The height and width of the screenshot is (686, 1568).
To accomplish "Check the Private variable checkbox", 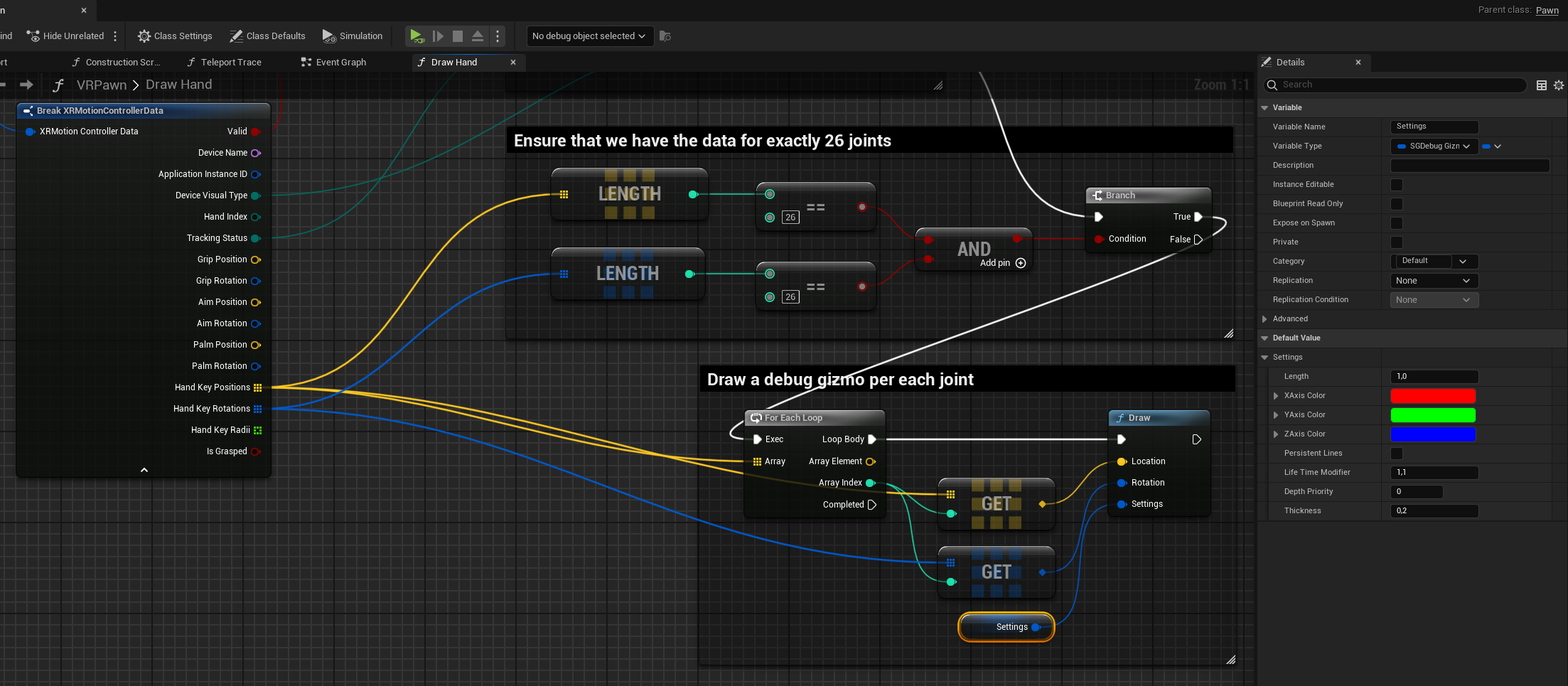I will (x=1397, y=242).
